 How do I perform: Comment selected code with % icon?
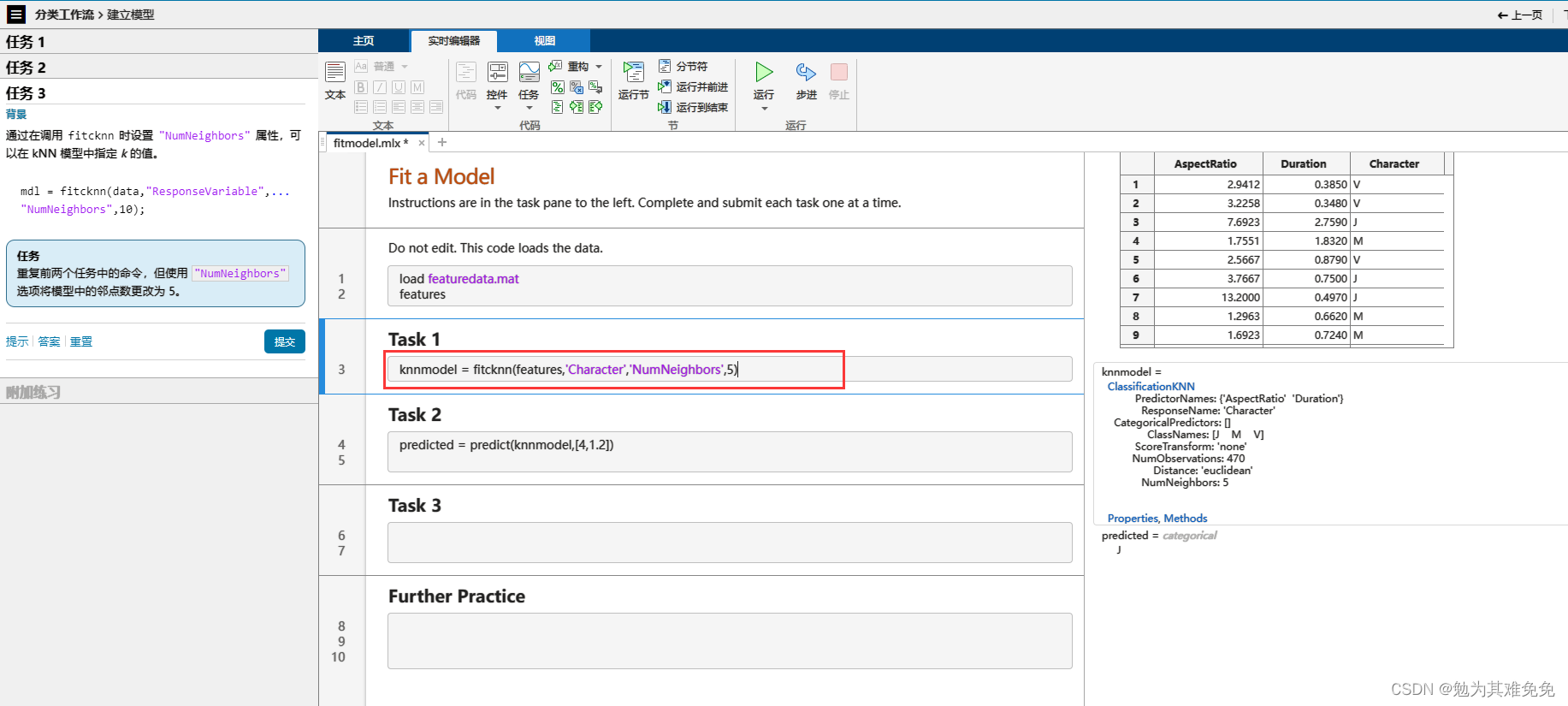558,87
